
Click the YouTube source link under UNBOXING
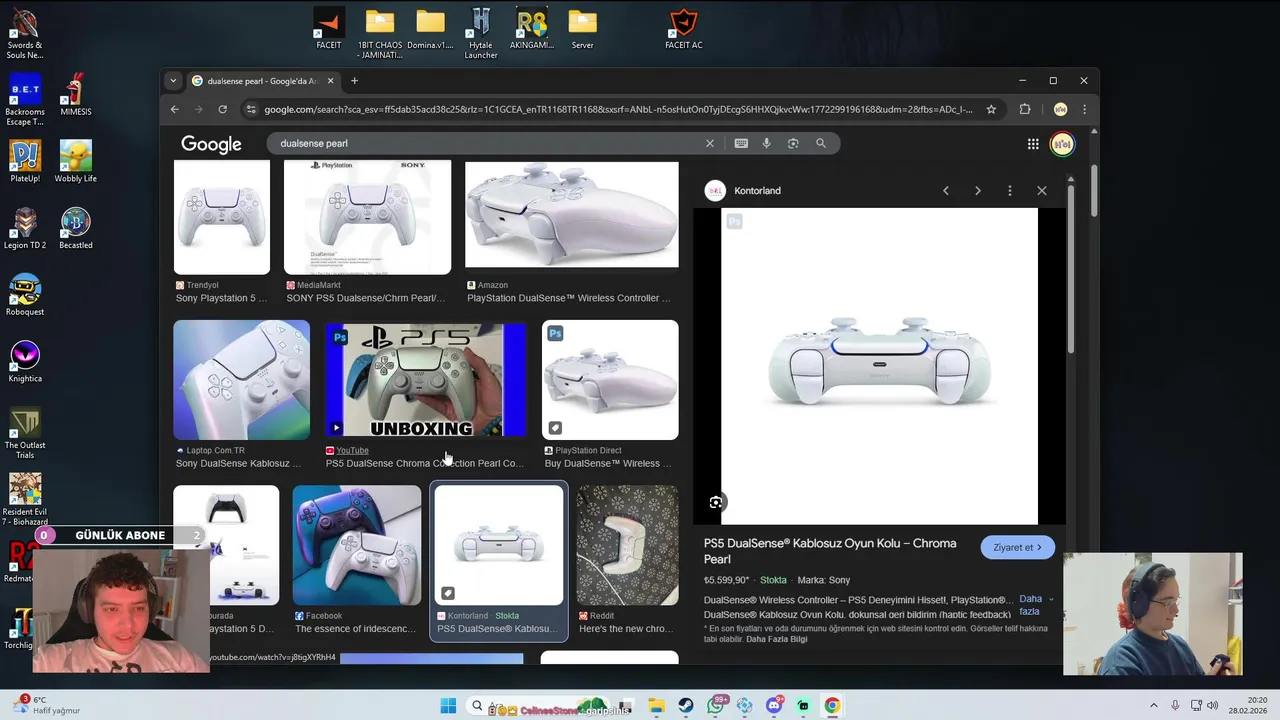[352, 451]
